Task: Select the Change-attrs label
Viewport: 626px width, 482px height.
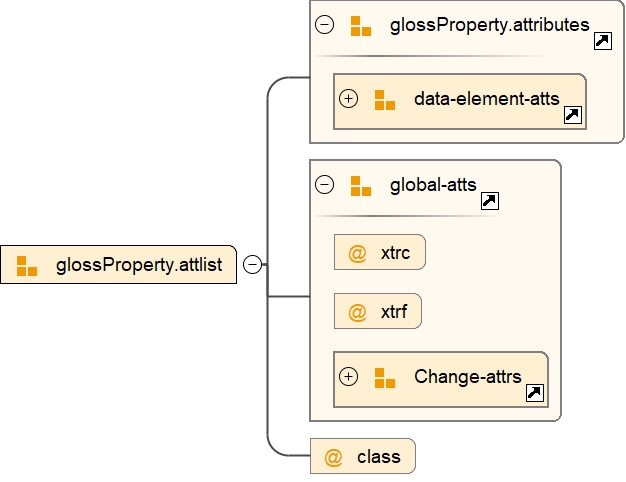Action: click(468, 377)
